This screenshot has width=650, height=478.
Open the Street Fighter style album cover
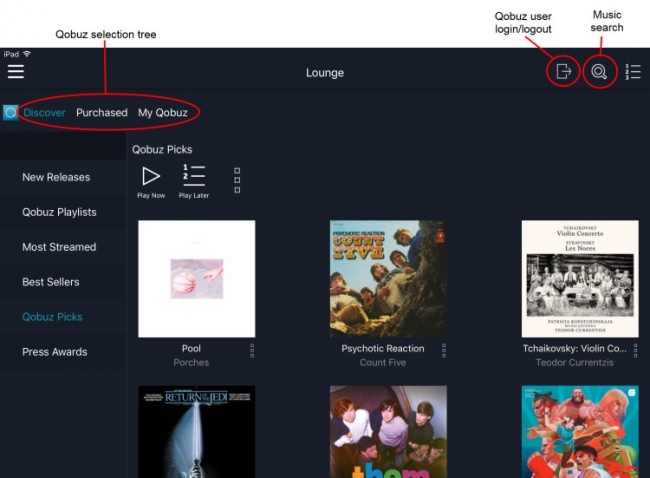pos(580,432)
